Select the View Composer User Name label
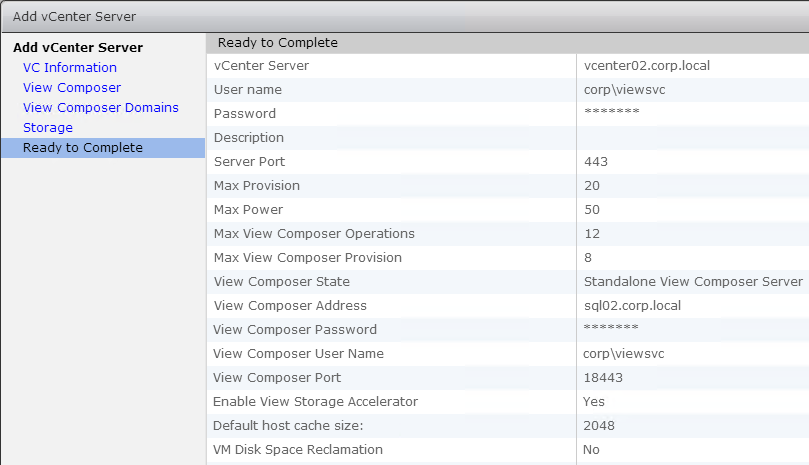 pos(298,354)
